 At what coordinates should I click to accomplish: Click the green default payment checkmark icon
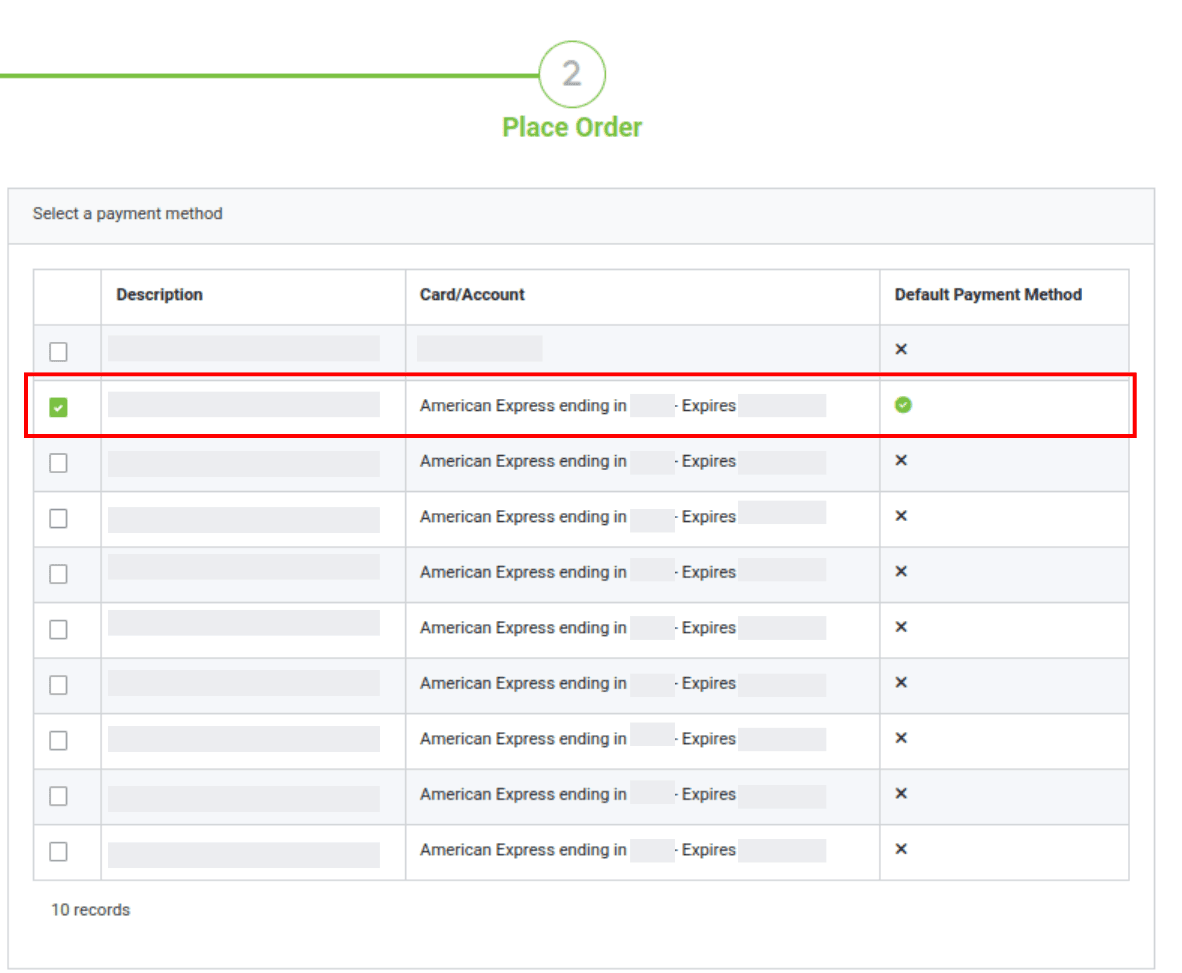903,405
